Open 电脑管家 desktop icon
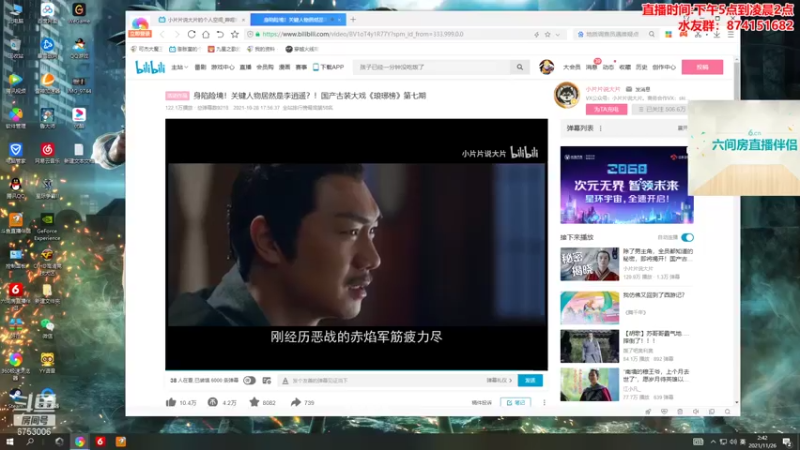Viewport: 800px width, 450px height. (x=16, y=153)
